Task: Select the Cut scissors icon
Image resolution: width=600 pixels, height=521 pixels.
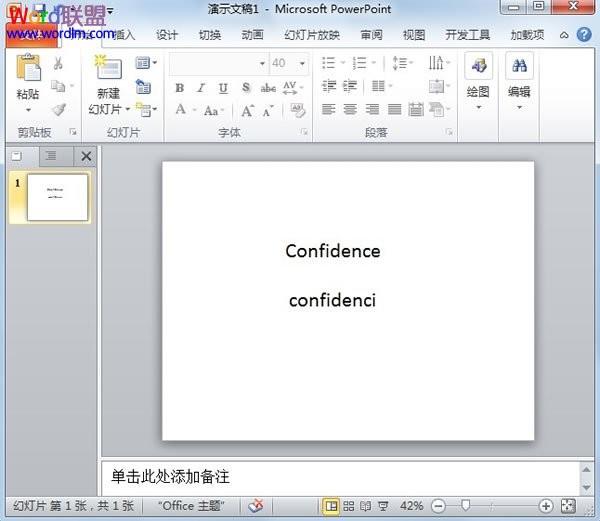Action: (x=58, y=63)
